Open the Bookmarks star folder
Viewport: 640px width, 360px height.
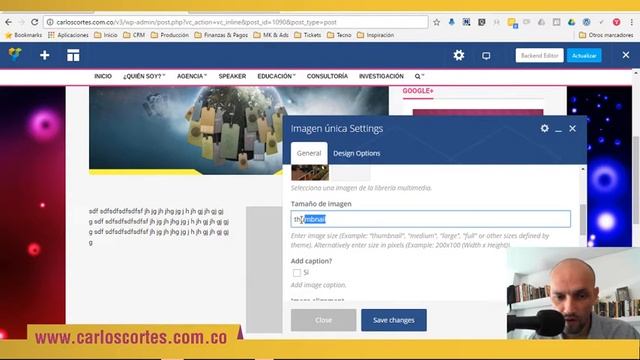[24, 35]
